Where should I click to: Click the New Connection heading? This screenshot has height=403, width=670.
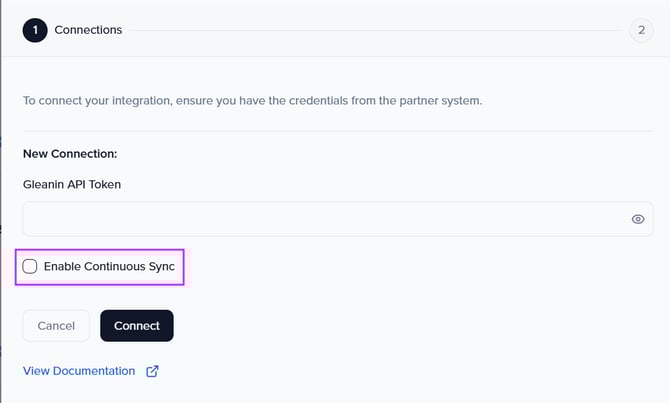[70, 154]
